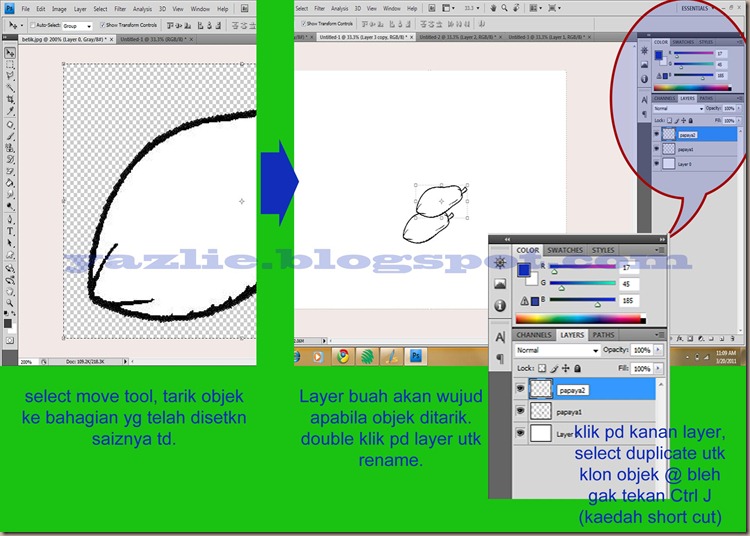Click Hand tool icon in application bar
The image size is (750, 536).
click(x=493, y=8)
